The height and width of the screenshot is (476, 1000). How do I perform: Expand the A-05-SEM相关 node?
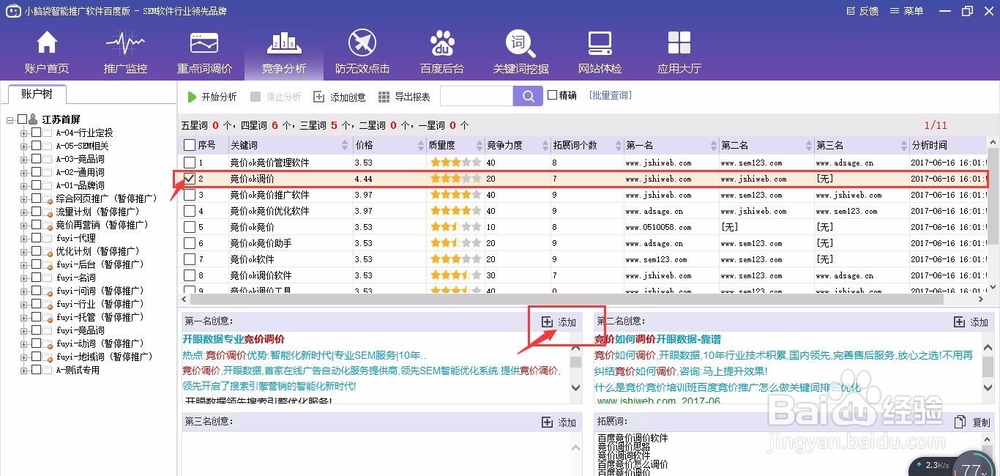click(x=24, y=146)
